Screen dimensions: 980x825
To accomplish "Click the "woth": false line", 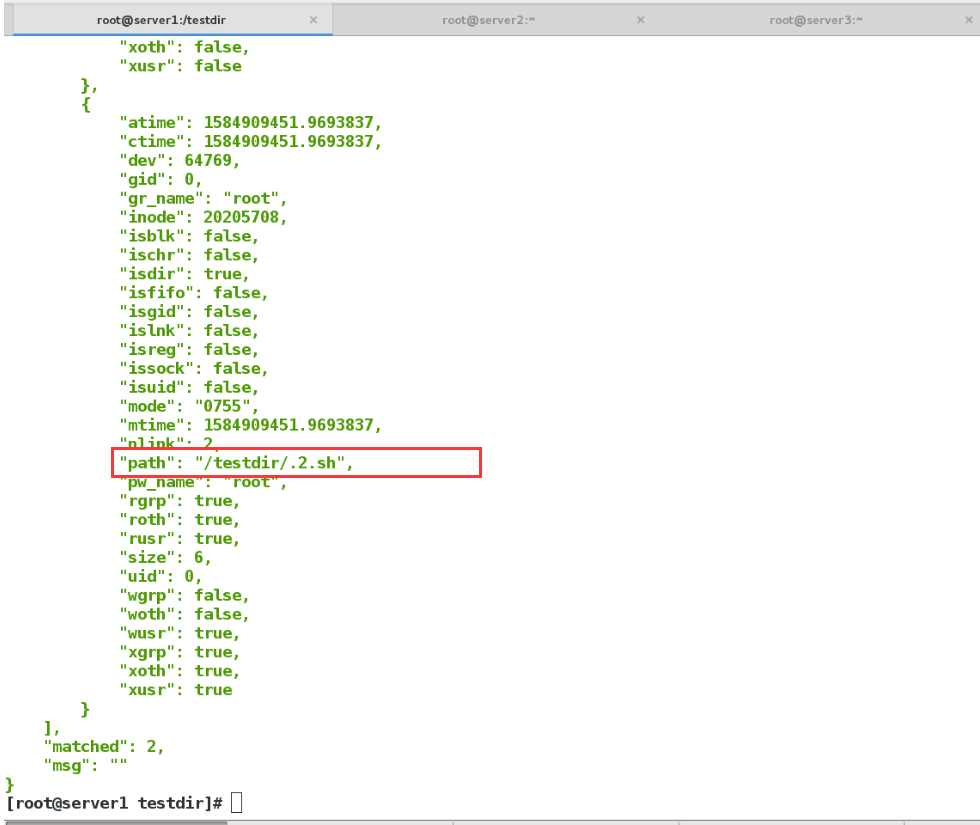I will click(184, 614).
